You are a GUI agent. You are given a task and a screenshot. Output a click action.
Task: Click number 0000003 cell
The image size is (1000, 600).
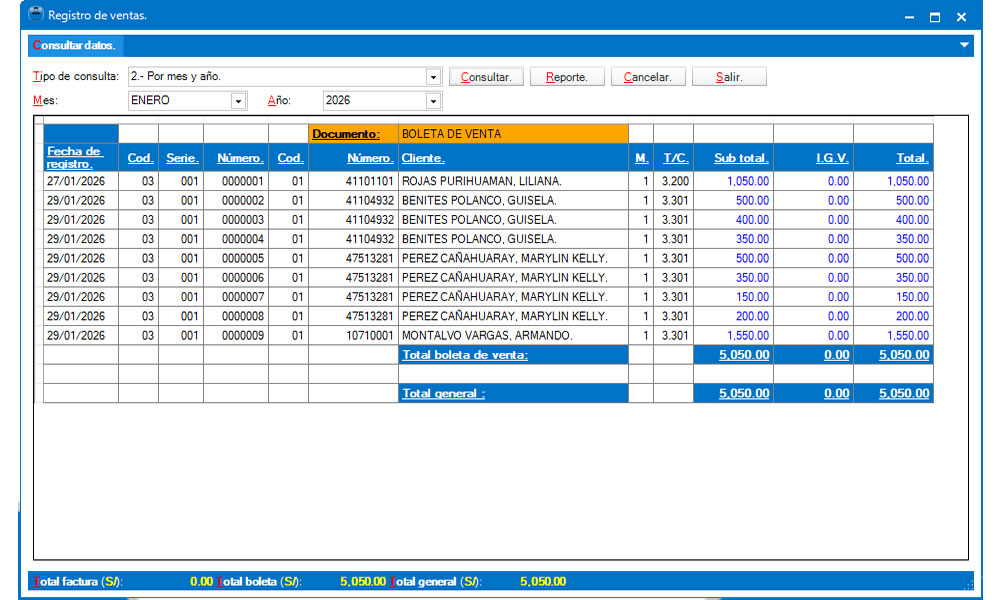(x=236, y=219)
